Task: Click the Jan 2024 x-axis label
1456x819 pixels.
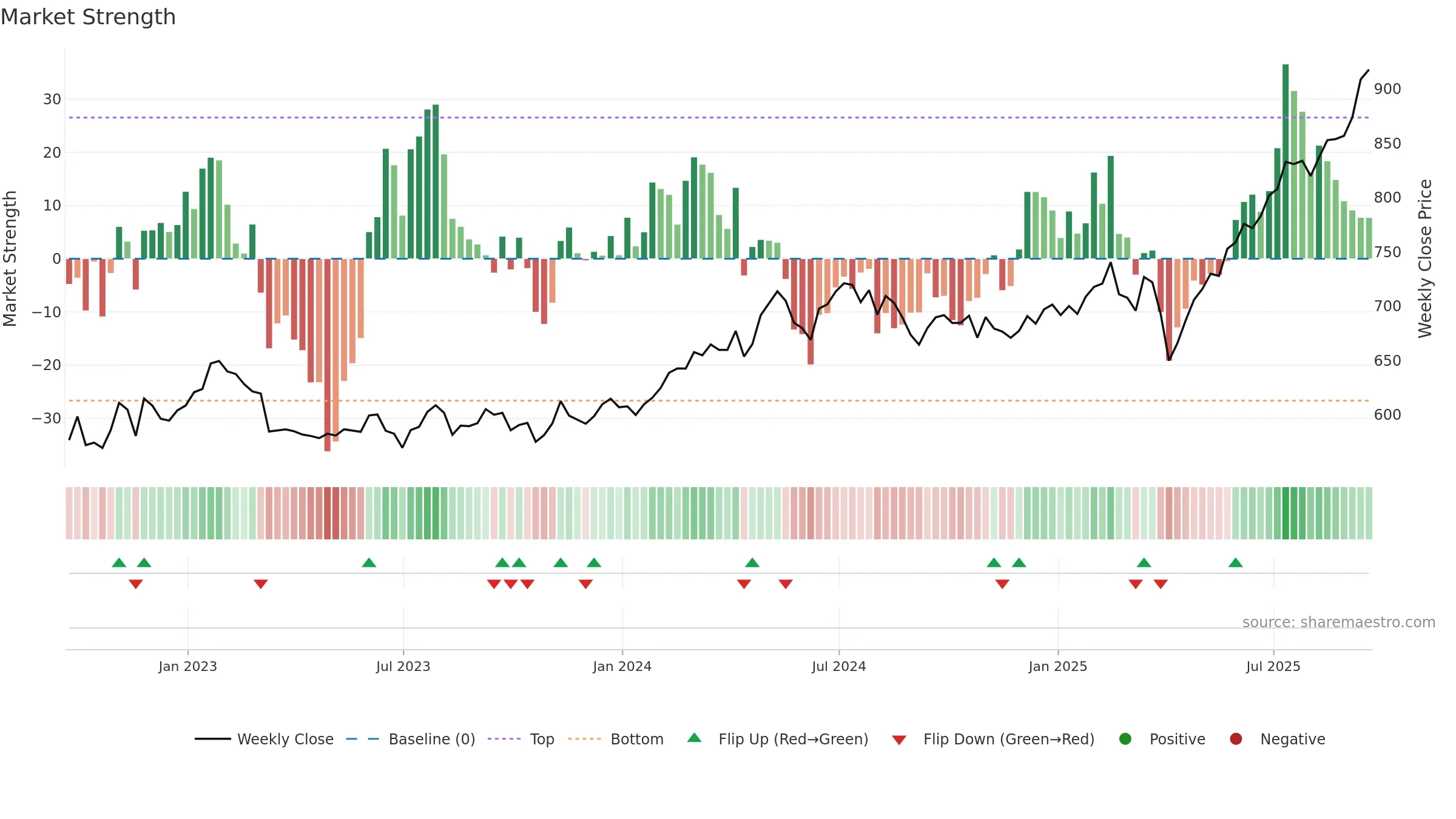Action: pos(622,666)
